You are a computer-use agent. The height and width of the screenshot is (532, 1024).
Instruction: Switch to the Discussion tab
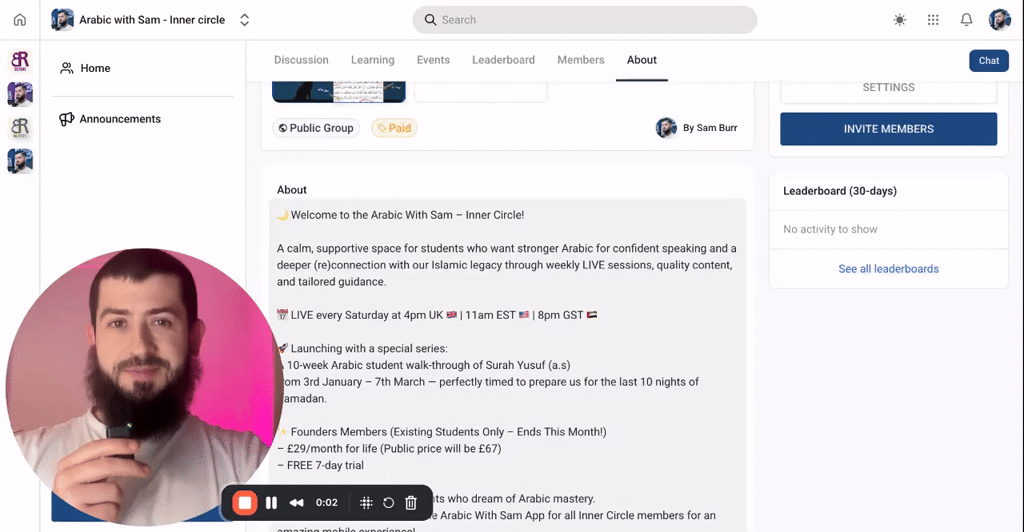click(301, 60)
